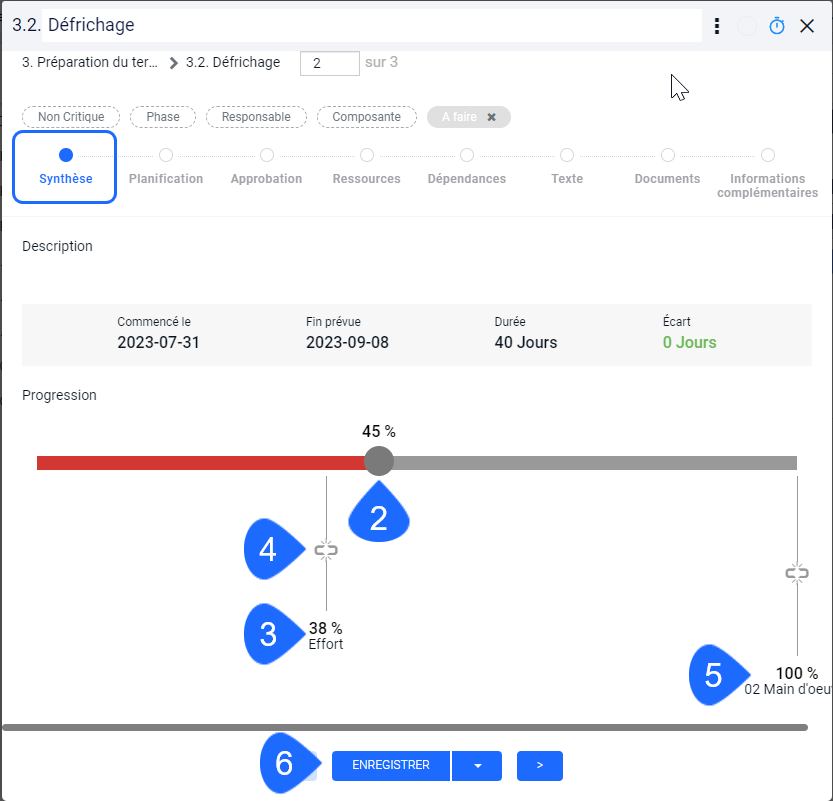Viewport: 833px width, 801px height.
Task: Switch to the Approbation tab
Action: 266,167
